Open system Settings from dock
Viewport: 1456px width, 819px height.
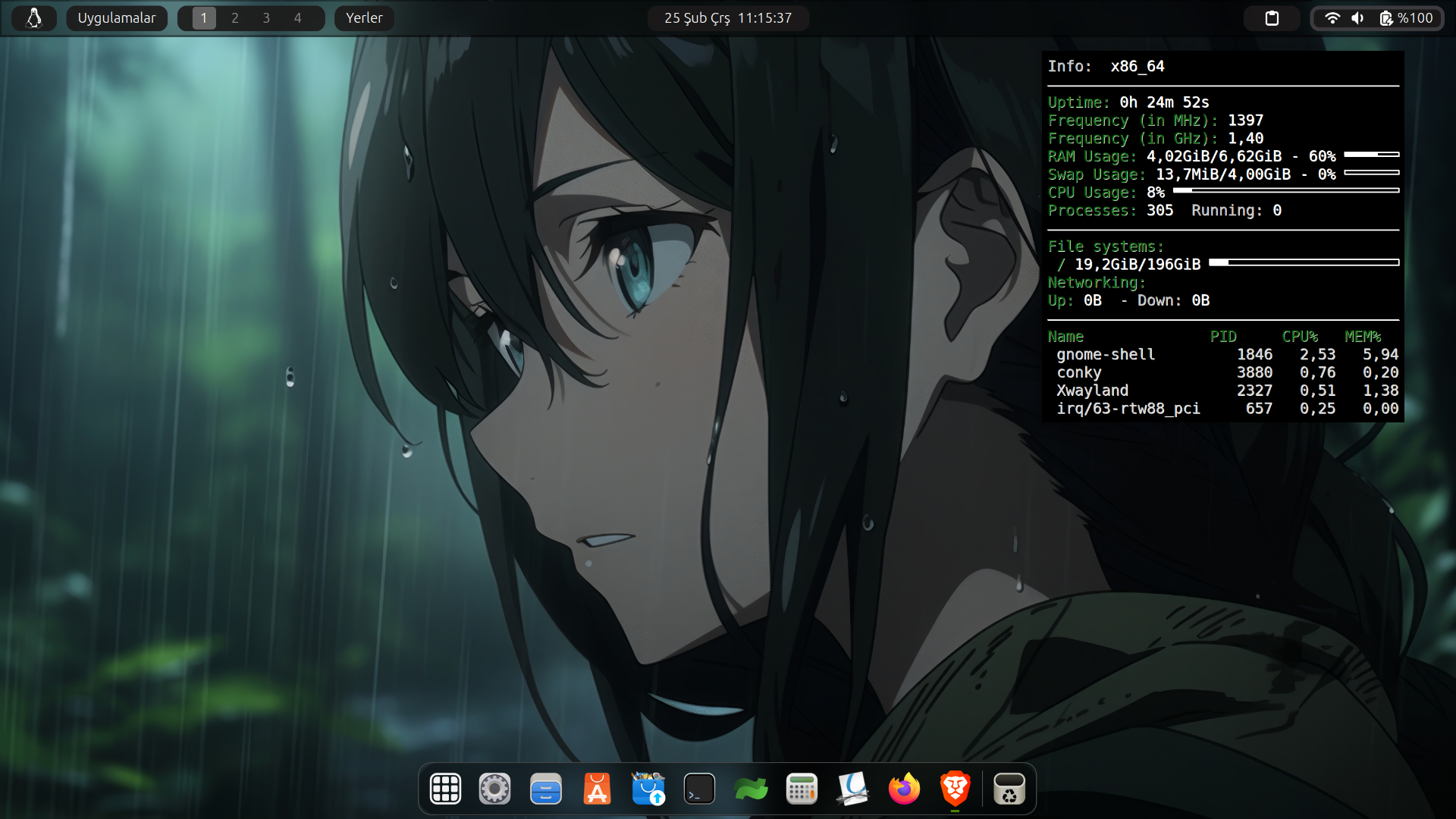pos(494,789)
